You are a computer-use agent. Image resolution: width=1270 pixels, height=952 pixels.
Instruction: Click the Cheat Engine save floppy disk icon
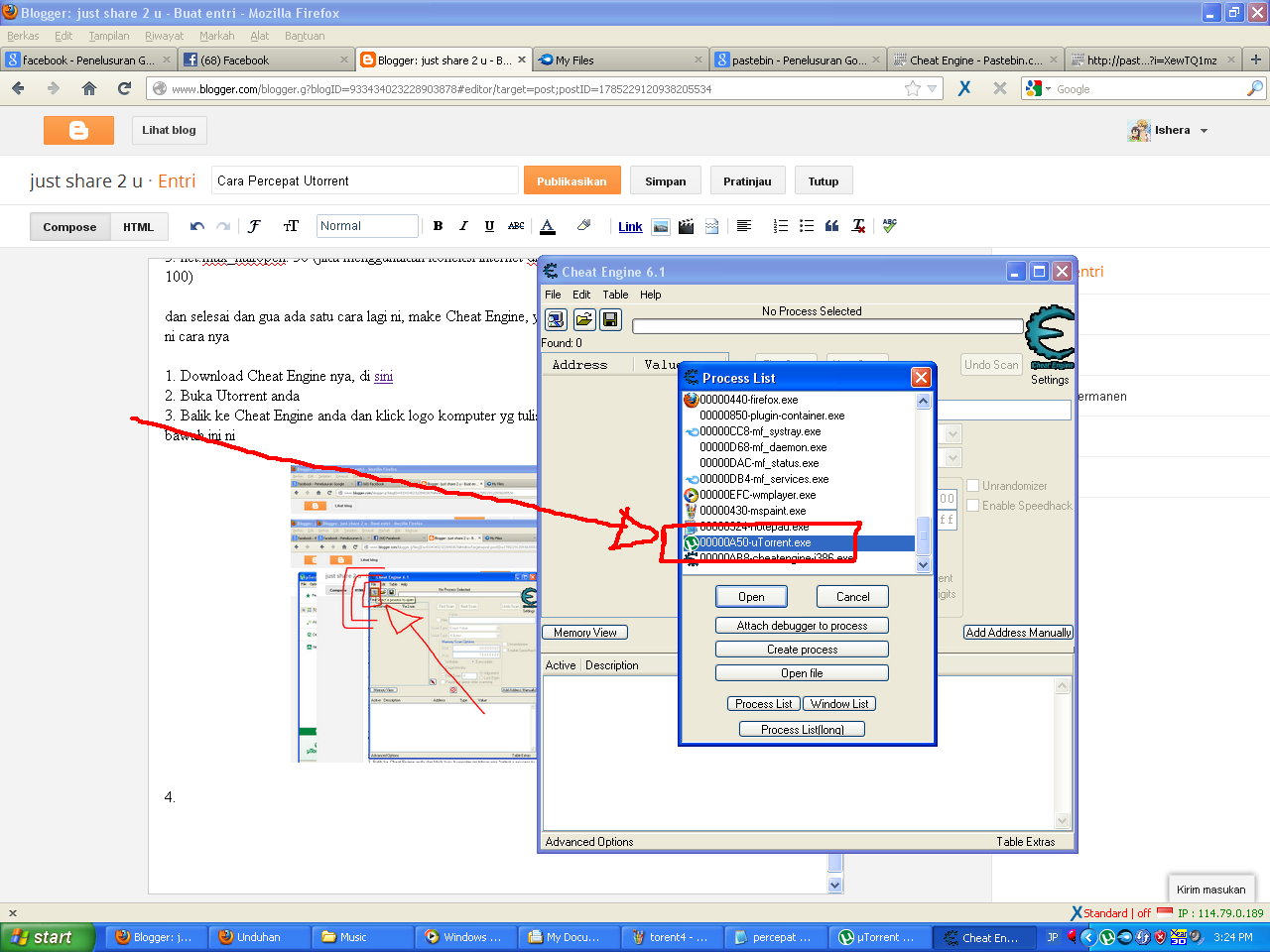[610, 319]
